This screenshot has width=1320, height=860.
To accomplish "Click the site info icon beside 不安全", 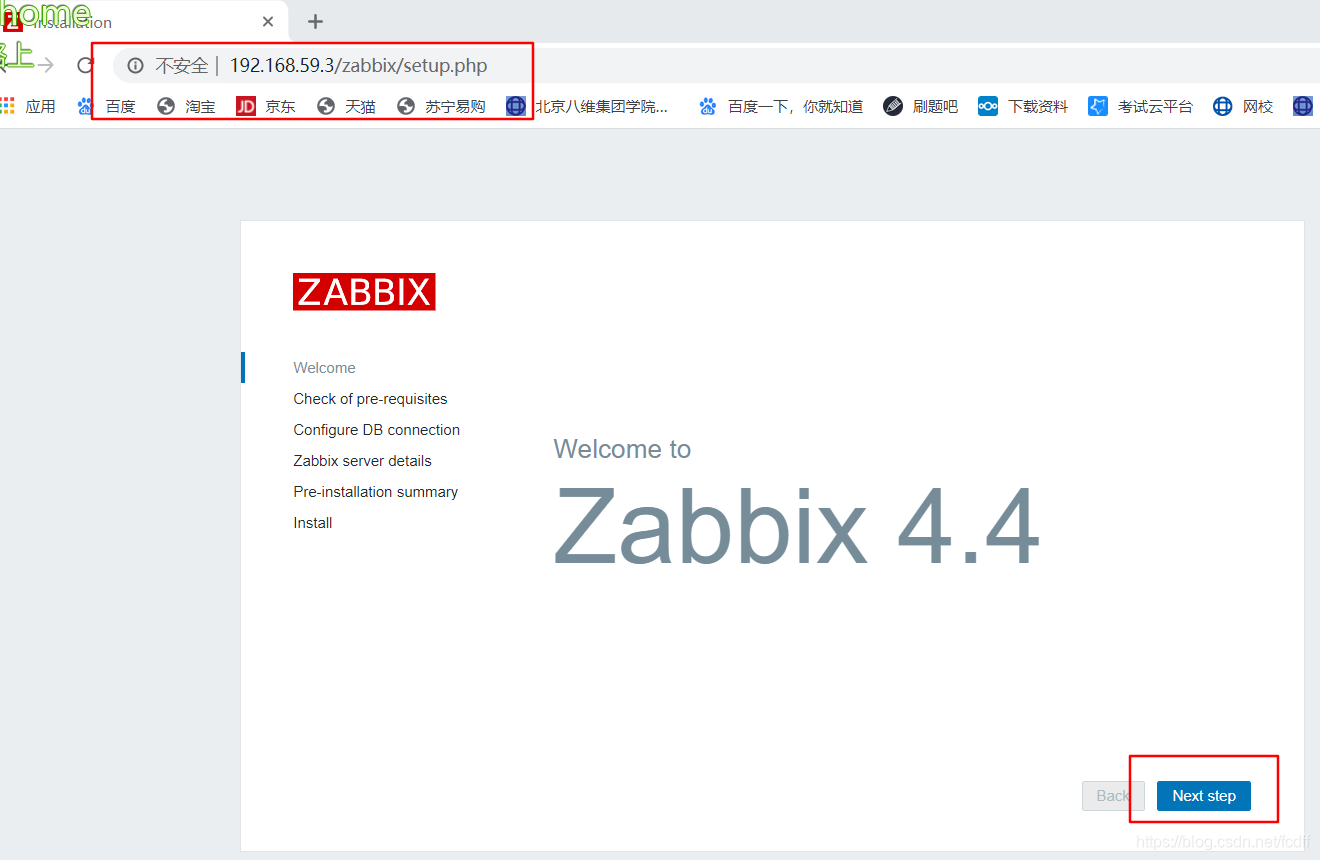I will coord(136,66).
